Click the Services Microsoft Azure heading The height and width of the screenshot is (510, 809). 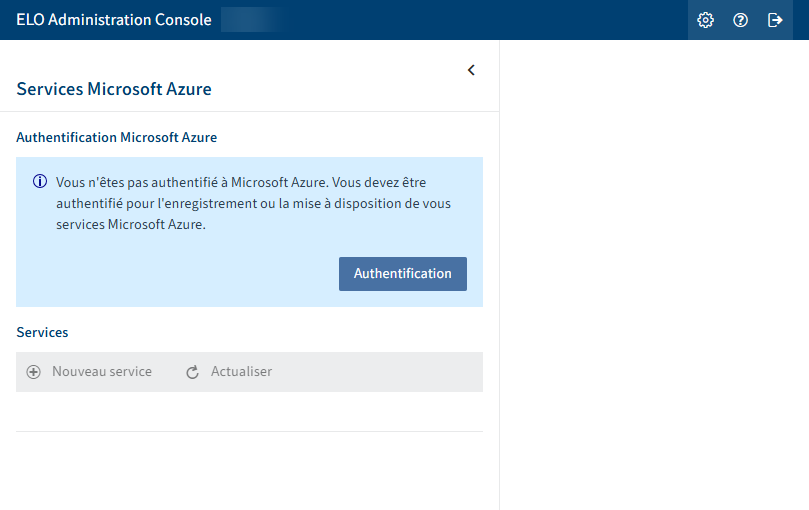114,89
